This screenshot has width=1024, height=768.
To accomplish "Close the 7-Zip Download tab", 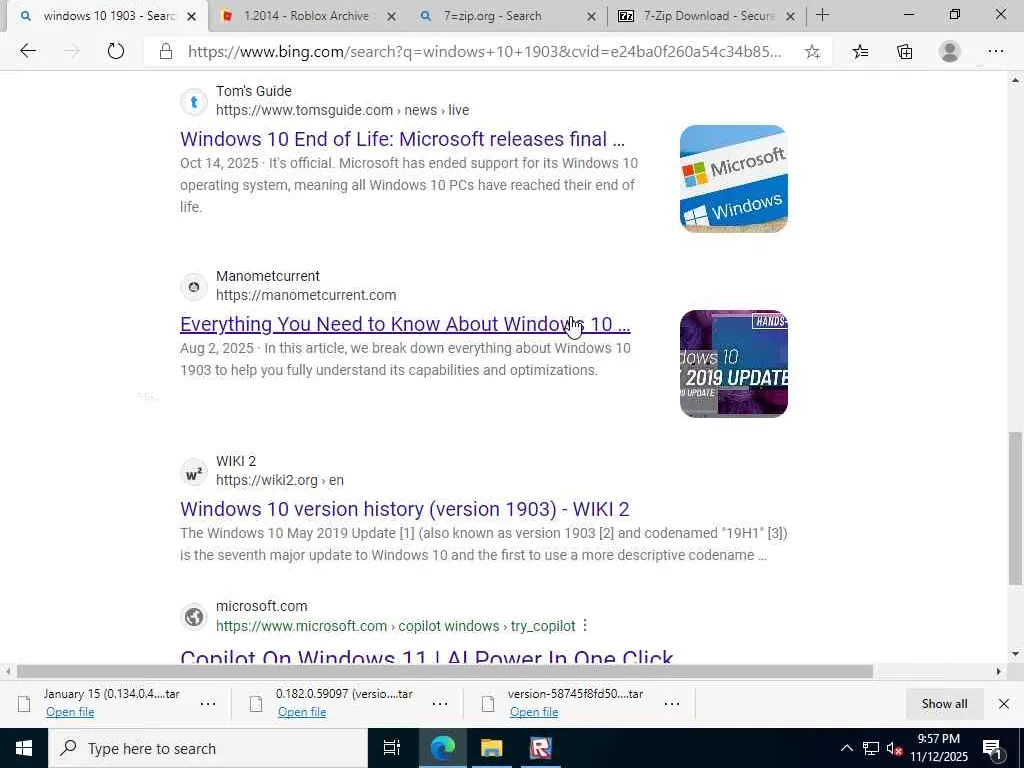I will click(x=790, y=16).
